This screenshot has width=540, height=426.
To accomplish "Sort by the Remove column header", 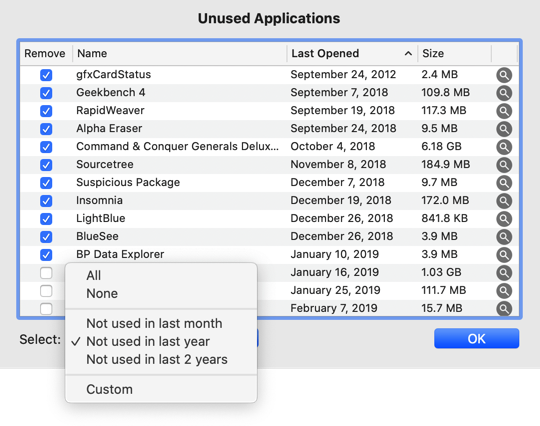I will (x=46, y=53).
